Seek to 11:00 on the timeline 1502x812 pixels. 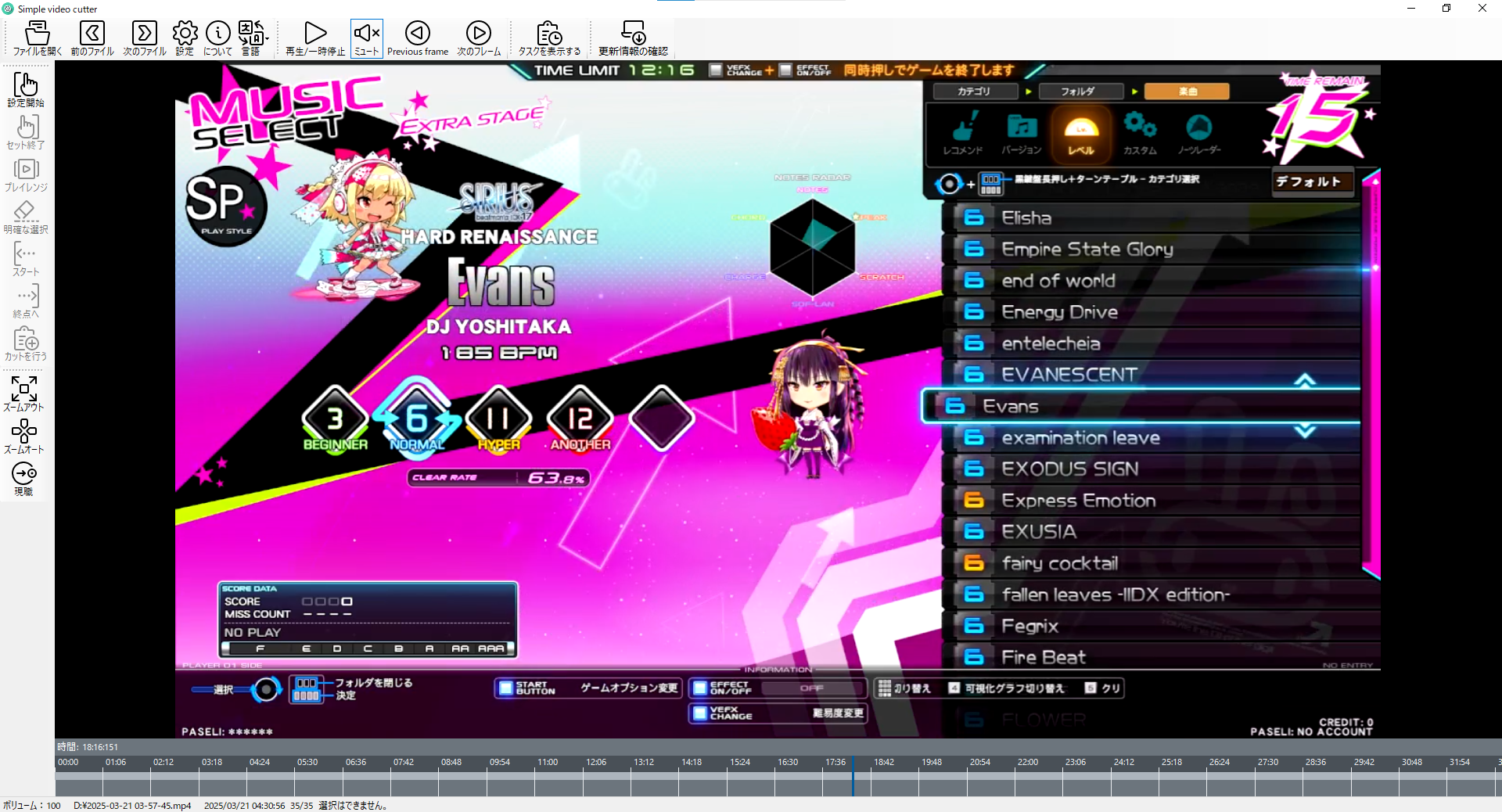click(x=548, y=762)
